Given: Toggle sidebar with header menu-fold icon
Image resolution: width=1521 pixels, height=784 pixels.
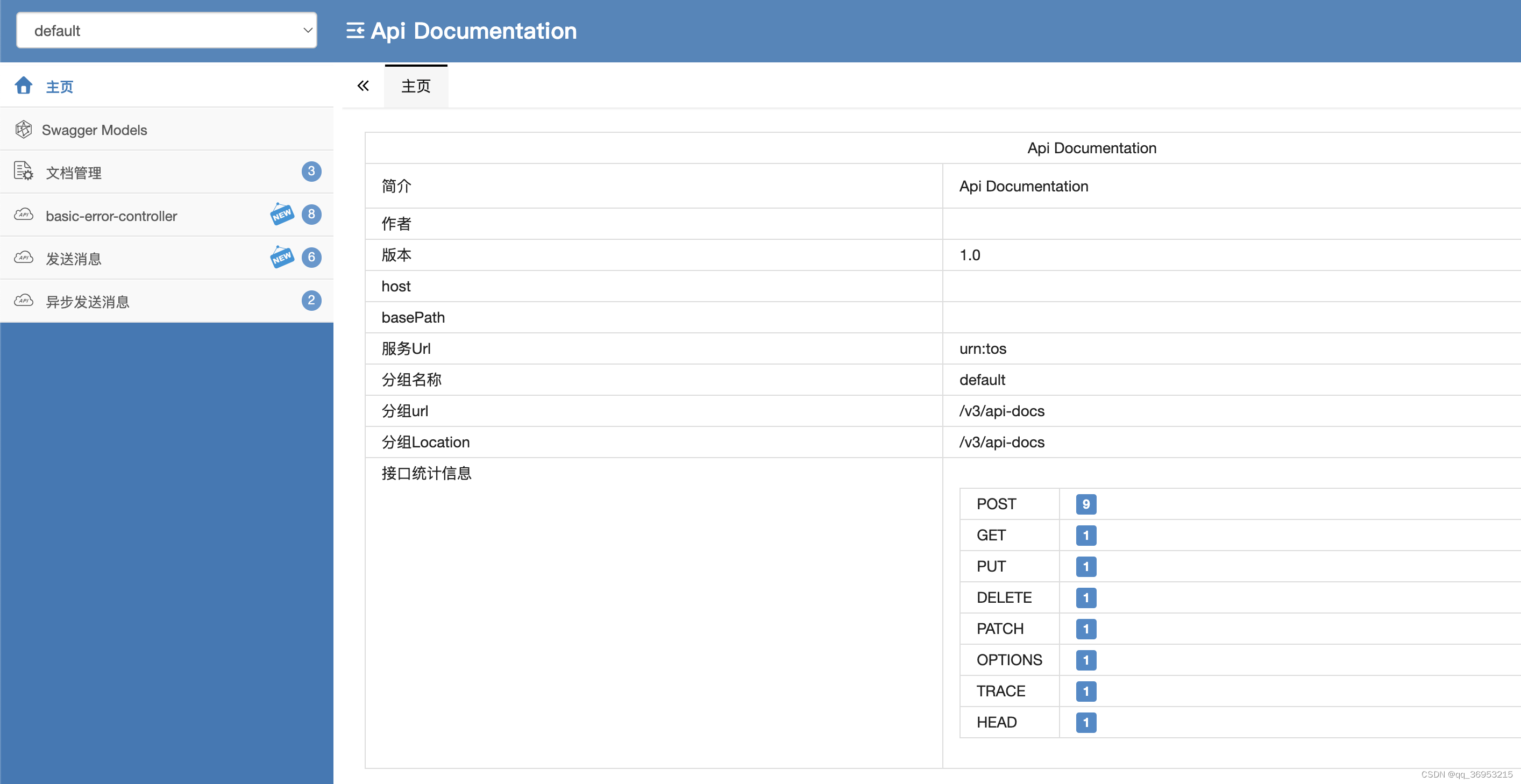Looking at the screenshot, I should (355, 31).
